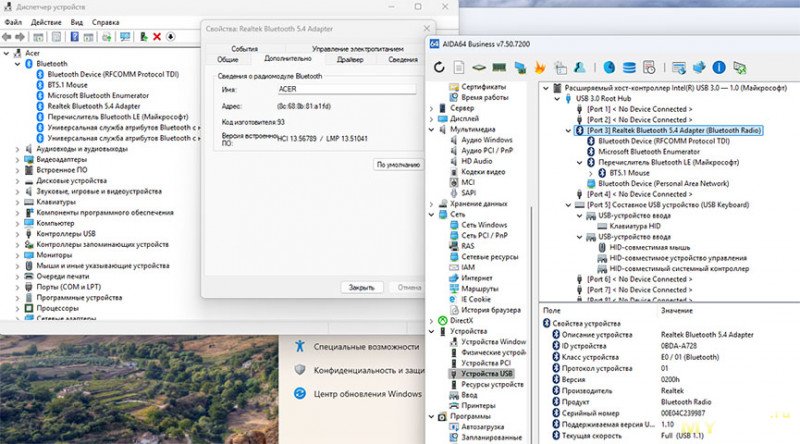Image resolution: width=800 pixels, height=444 pixels.
Task: Switch to the Сведения tab
Action: coord(403,60)
